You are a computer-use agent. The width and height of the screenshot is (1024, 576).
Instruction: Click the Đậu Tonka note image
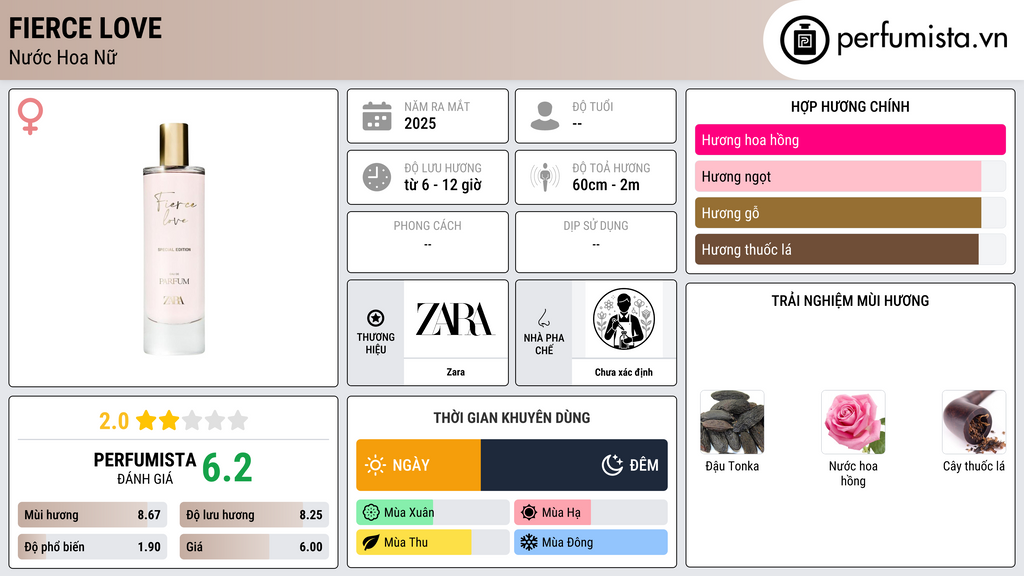coord(732,422)
